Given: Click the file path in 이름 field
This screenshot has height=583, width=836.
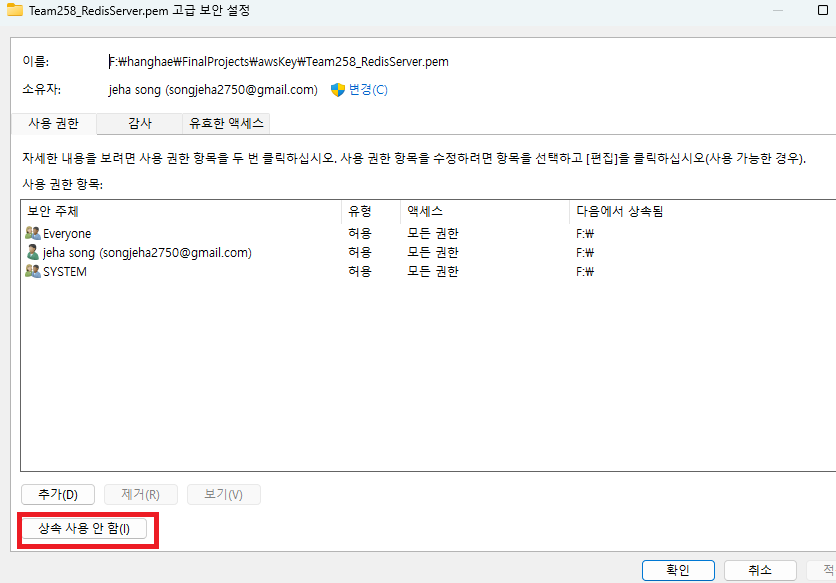Looking at the screenshot, I should click(x=279, y=62).
